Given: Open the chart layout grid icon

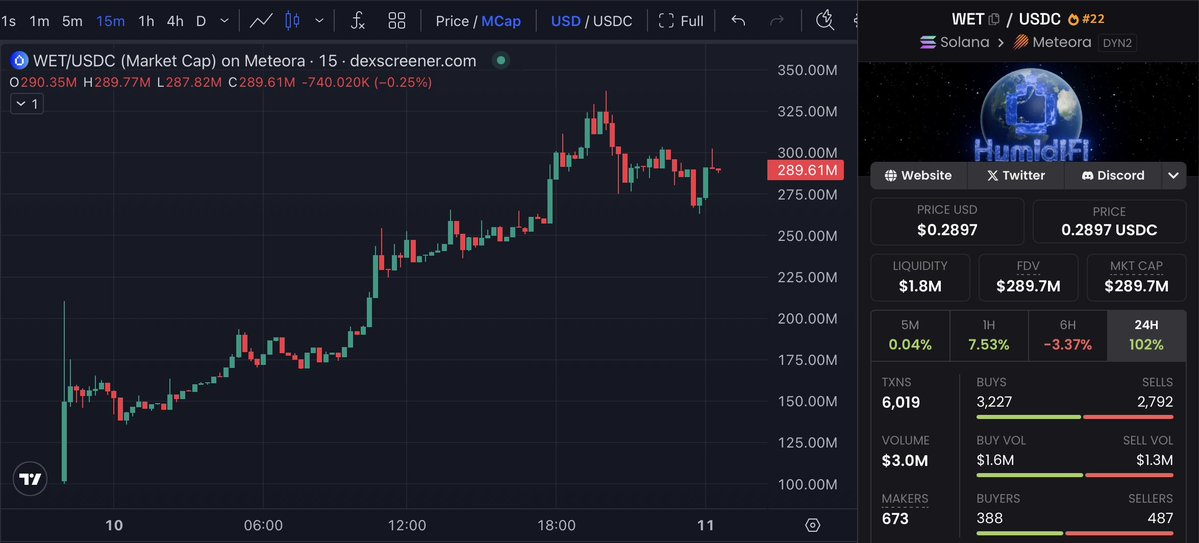Looking at the screenshot, I should coord(397,20).
